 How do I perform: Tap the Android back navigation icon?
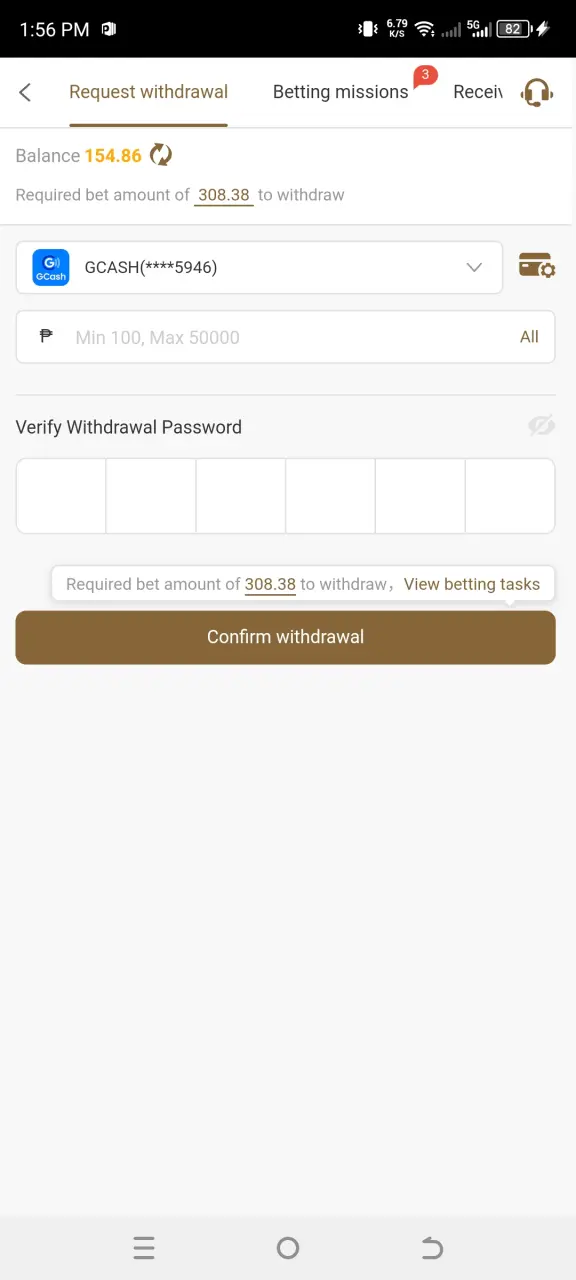[x=432, y=1247]
